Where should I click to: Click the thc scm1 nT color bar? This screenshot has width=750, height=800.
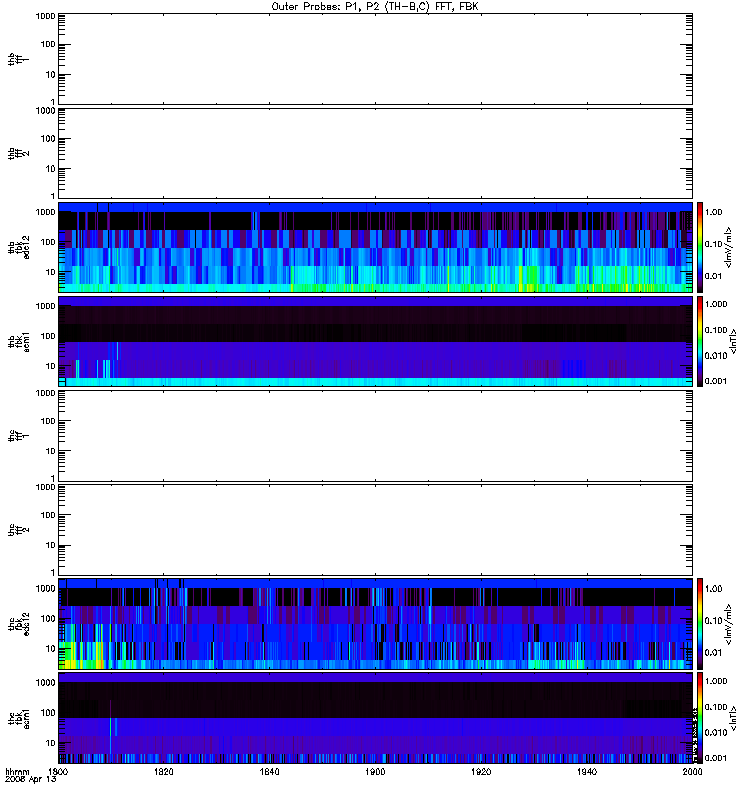(x=700, y=718)
